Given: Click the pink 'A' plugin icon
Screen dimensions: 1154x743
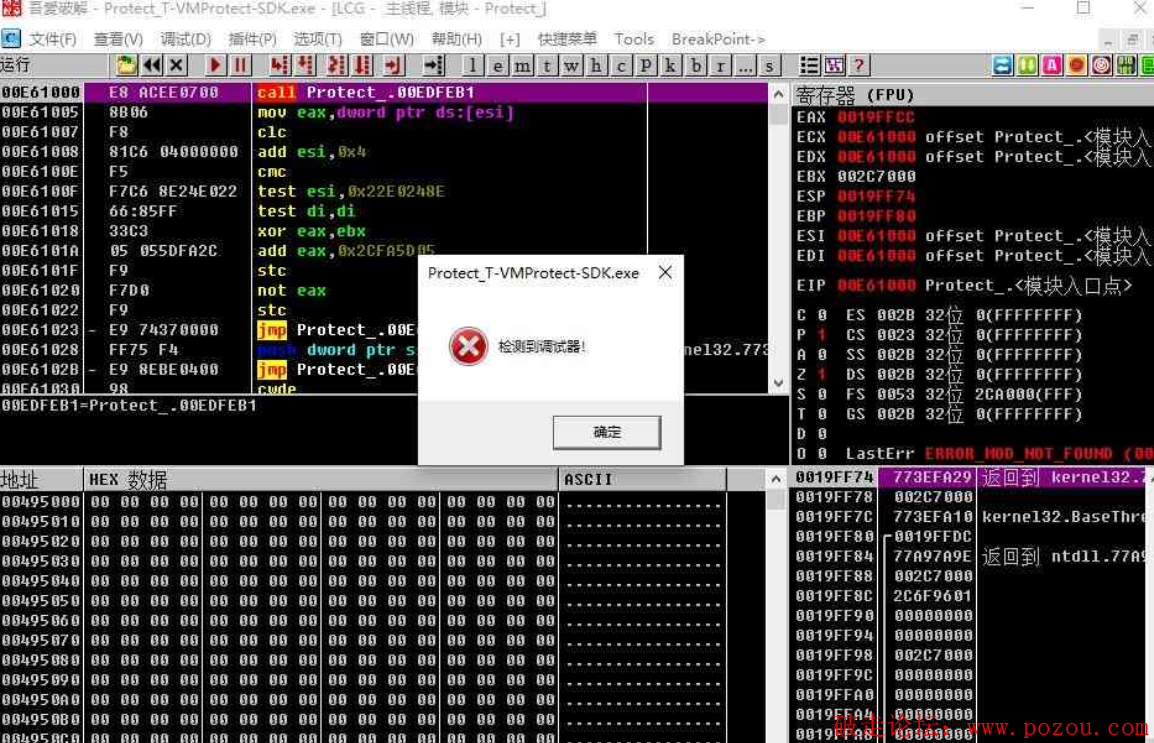Looking at the screenshot, I should click(1052, 65).
